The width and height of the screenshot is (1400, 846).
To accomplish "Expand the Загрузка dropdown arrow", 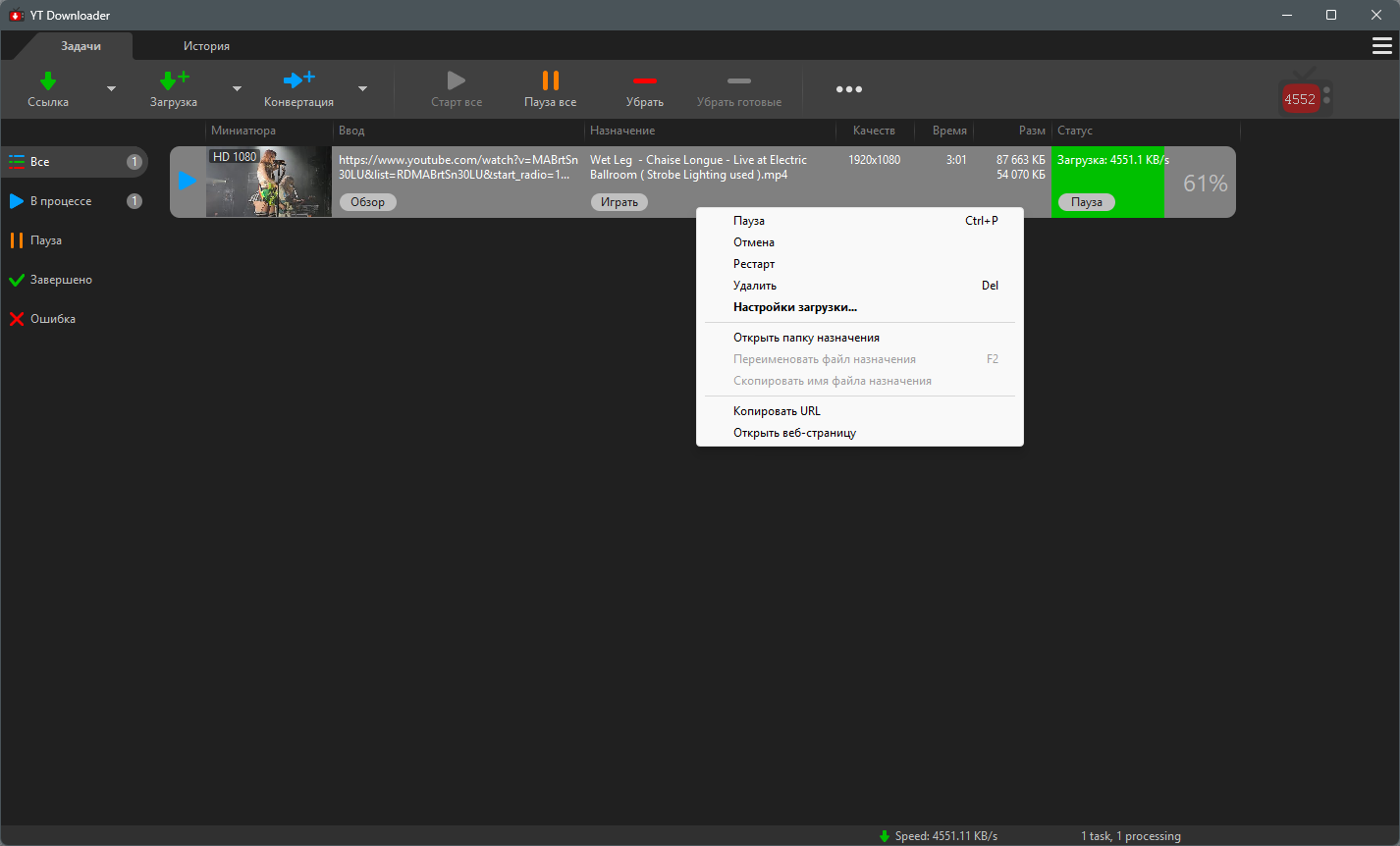I will pos(237,89).
